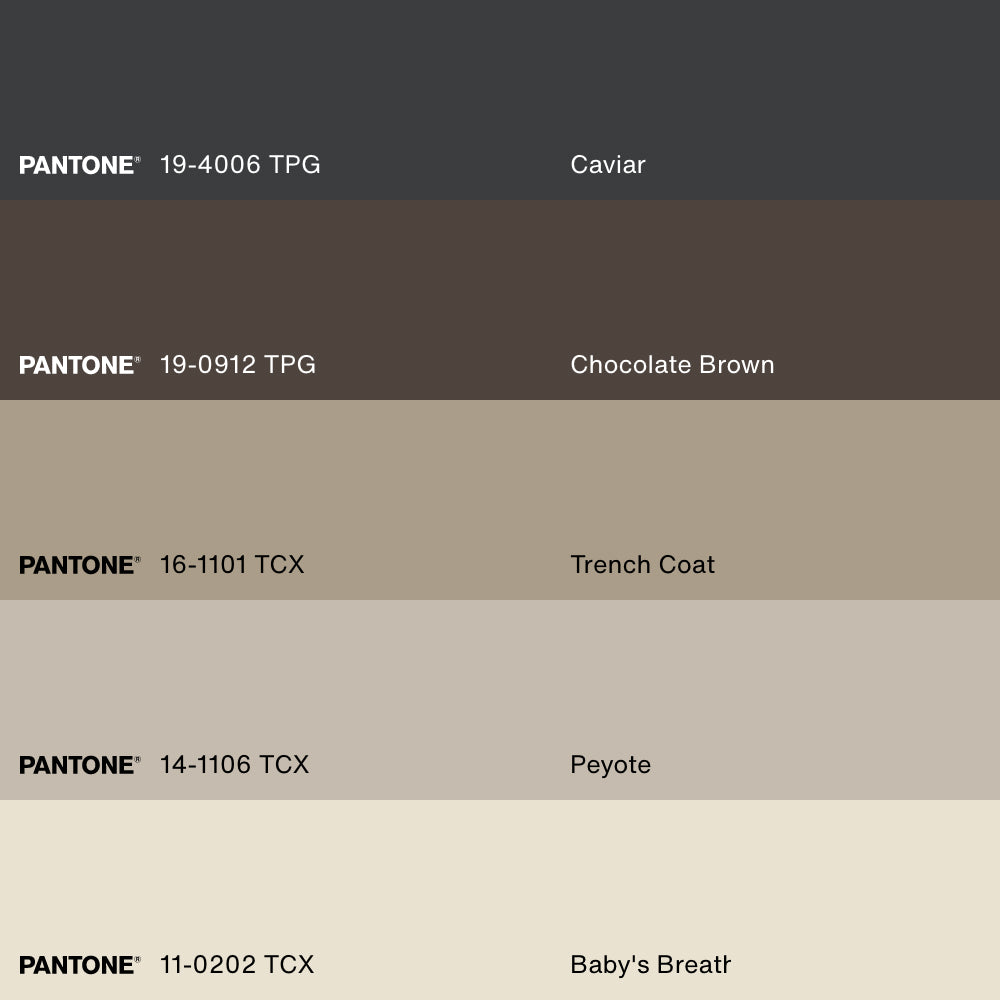Screen dimensions: 1000x1000
Task: Click the Pantone logo on Baby's Breath row
Action: pyautogui.click(x=79, y=965)
